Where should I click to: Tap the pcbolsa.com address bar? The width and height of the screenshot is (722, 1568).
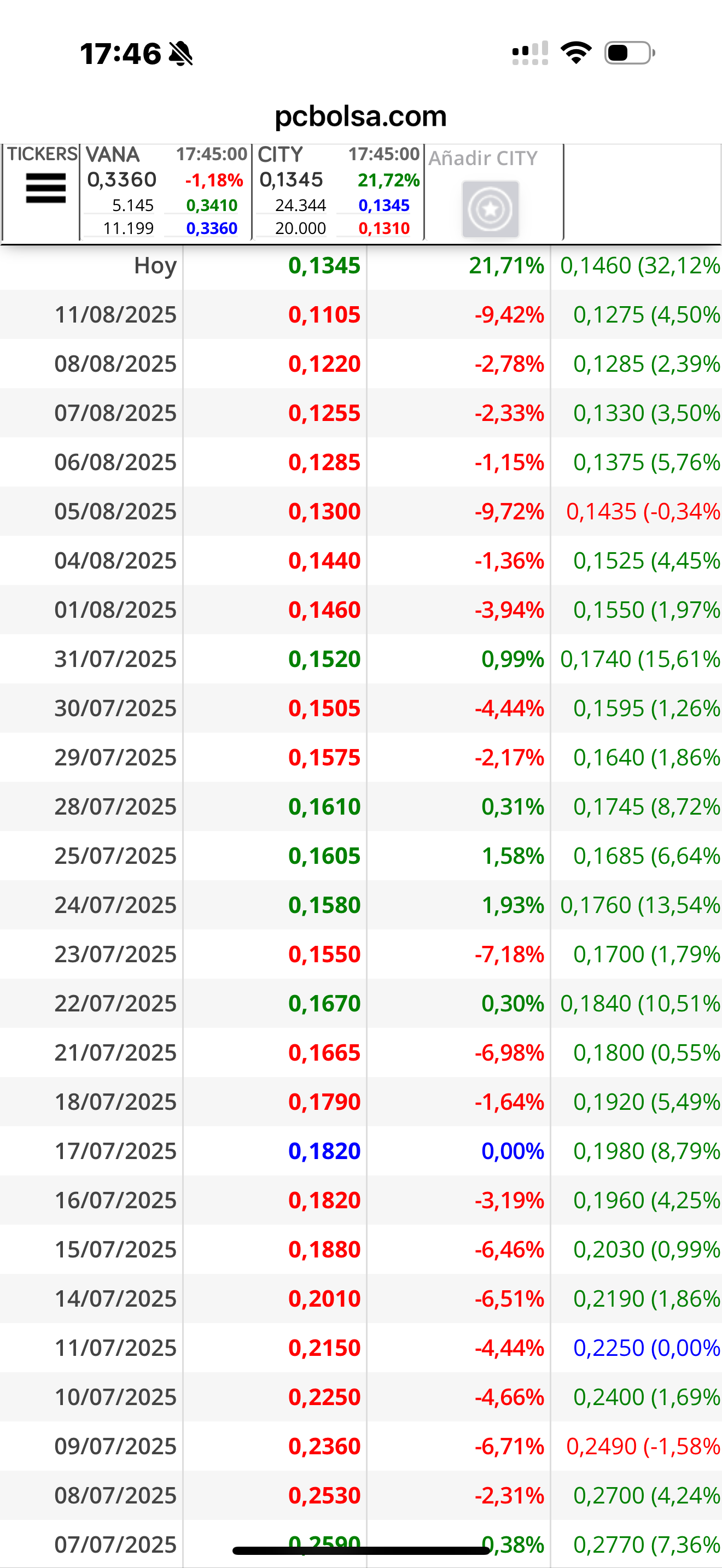coord(361,116)
